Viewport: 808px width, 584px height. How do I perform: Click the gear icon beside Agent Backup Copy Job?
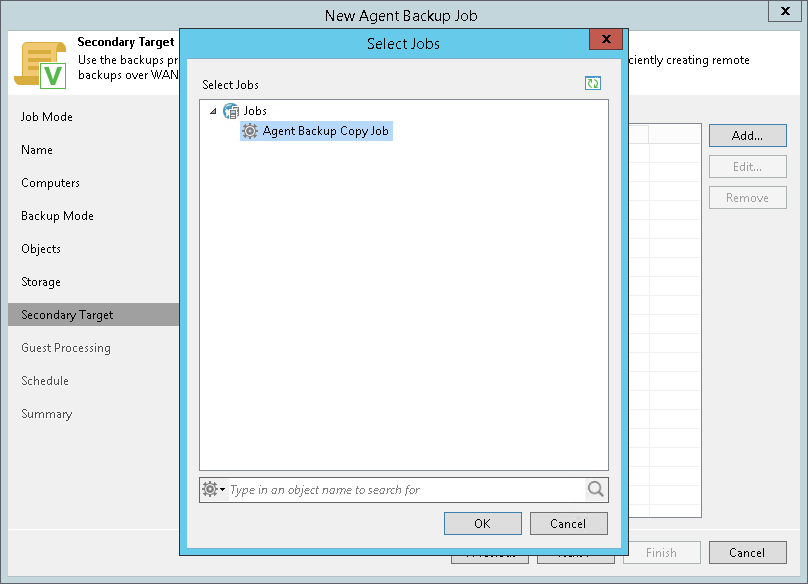pyautogui.click(x=250, y=131)
